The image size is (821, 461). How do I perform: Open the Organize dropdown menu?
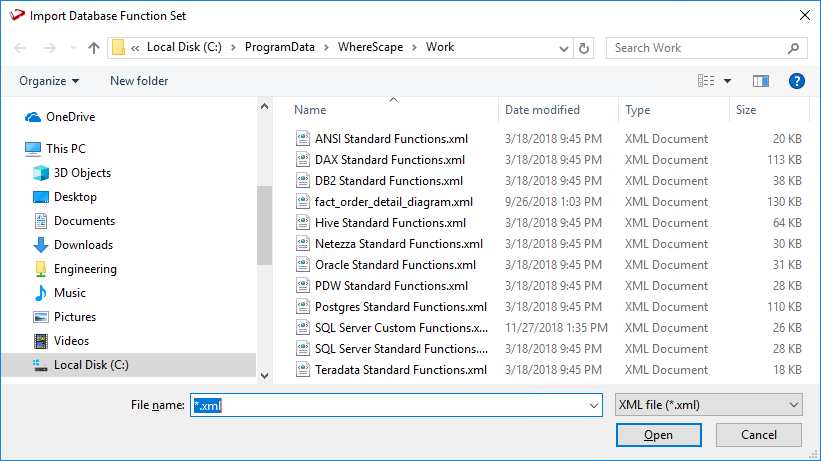pyautogui.click(x=49, y=81)
